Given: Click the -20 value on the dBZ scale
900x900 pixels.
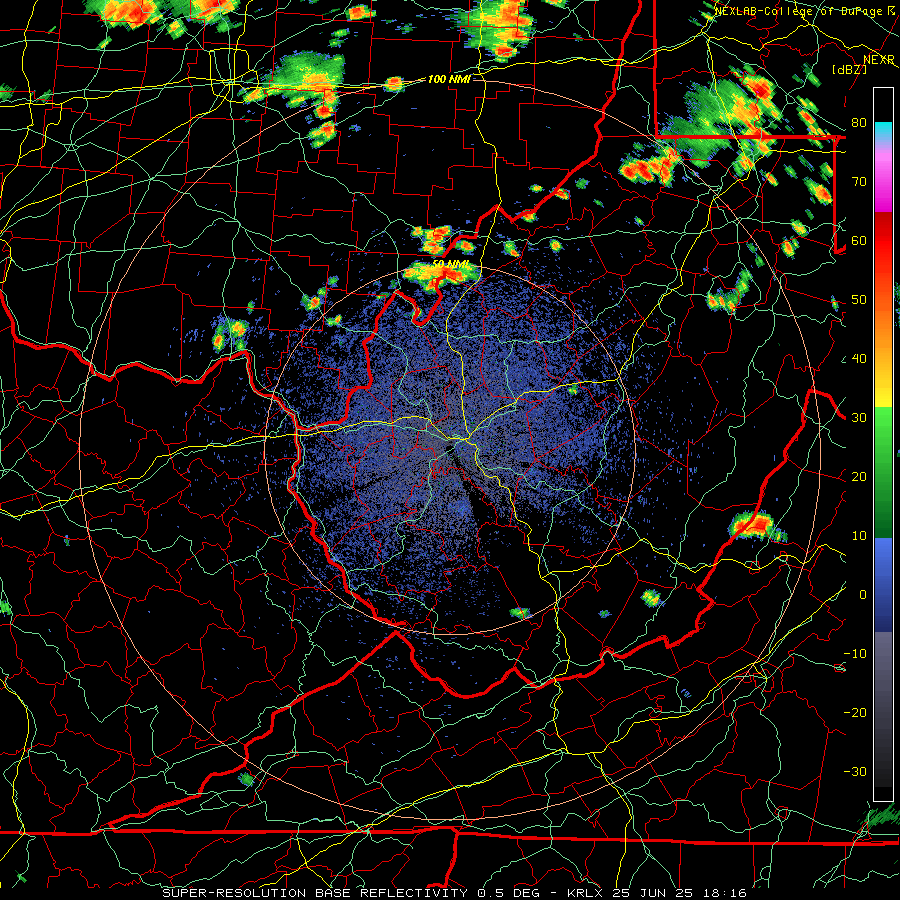Looking at the screenshot, I should [855, 713].
